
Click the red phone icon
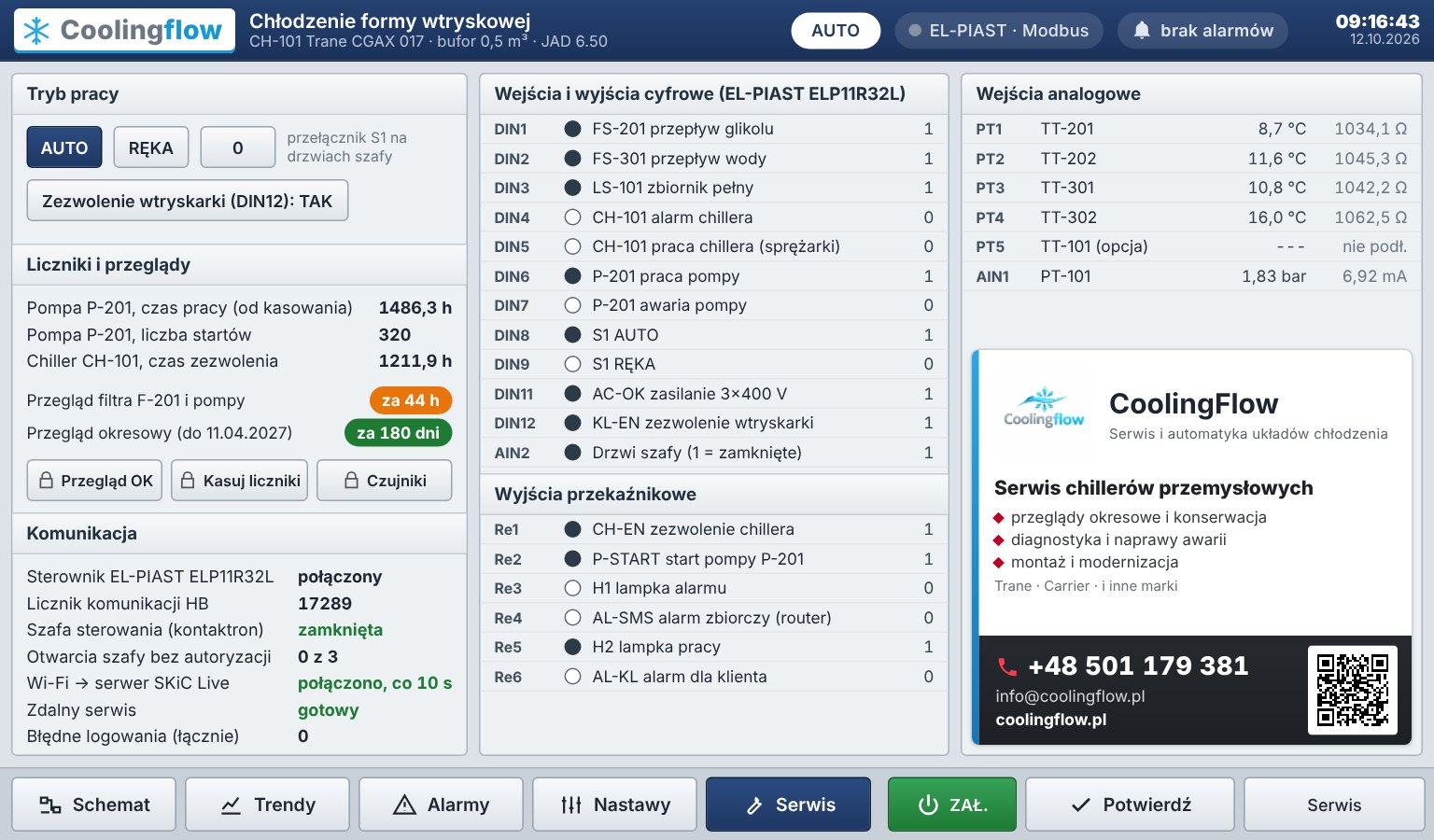click(1007, 666)
